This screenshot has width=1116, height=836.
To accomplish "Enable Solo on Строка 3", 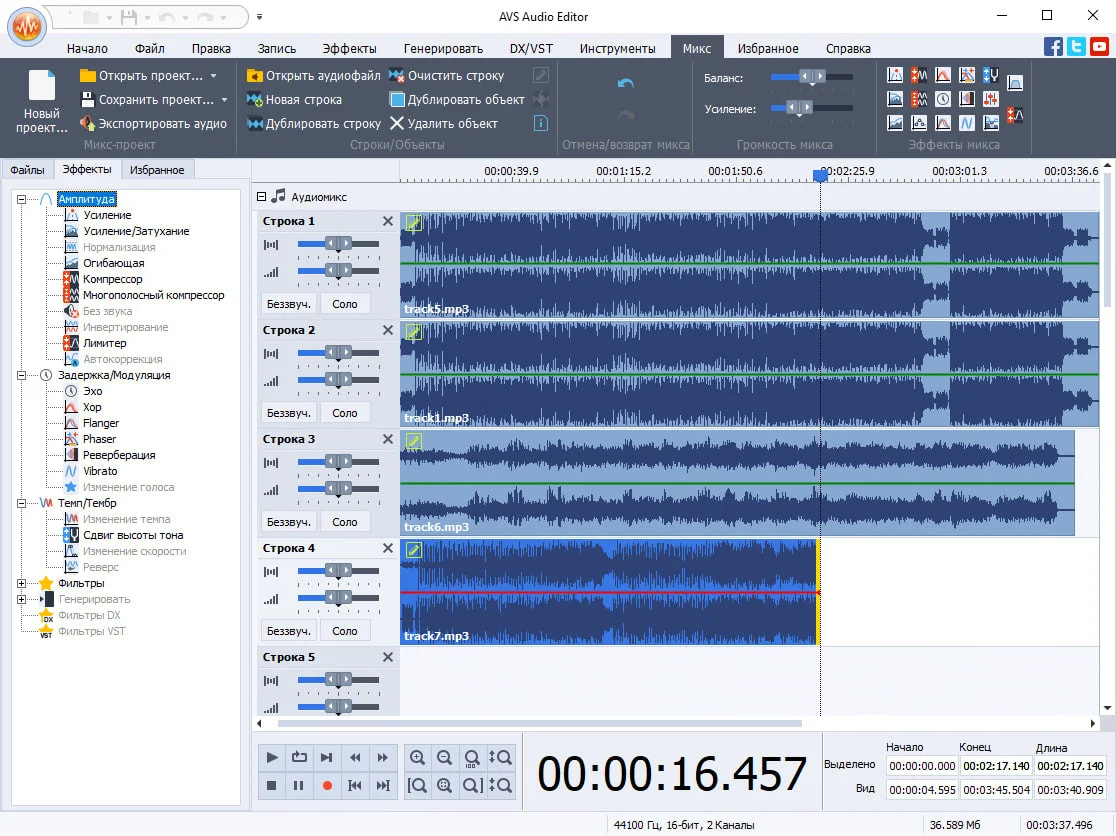I will click(345, 521).
